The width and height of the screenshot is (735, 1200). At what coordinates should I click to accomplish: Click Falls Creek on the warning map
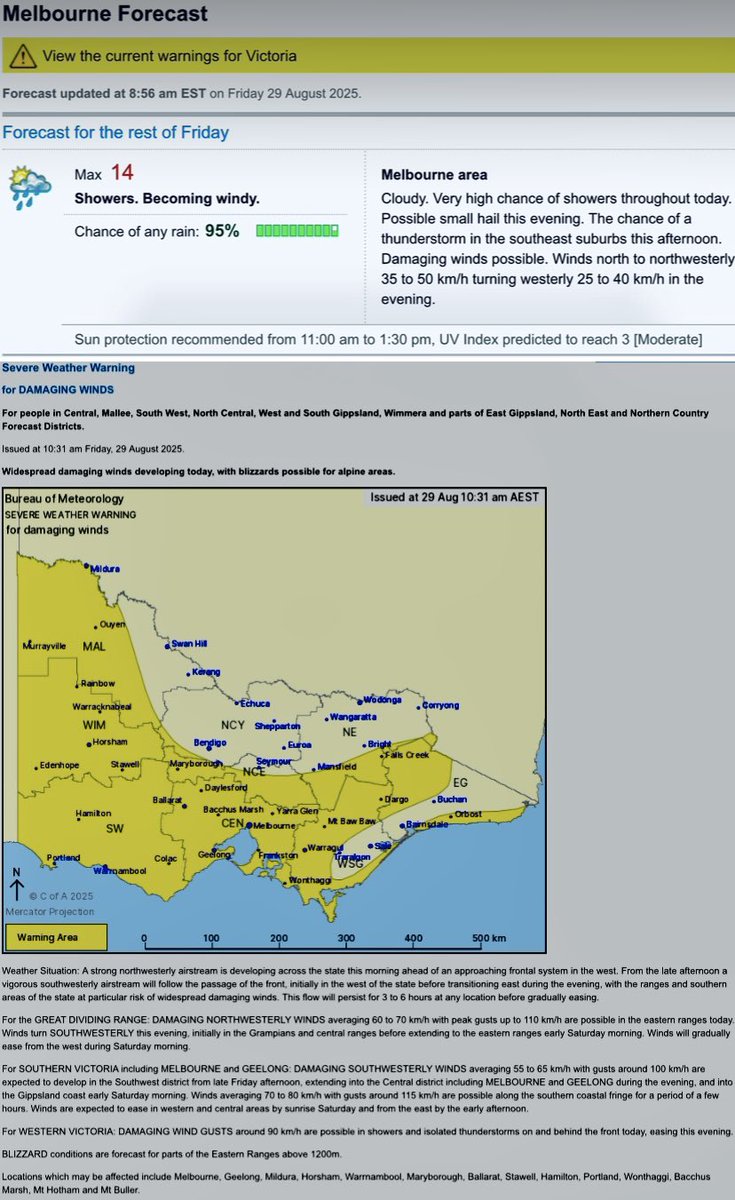(406, 755)
